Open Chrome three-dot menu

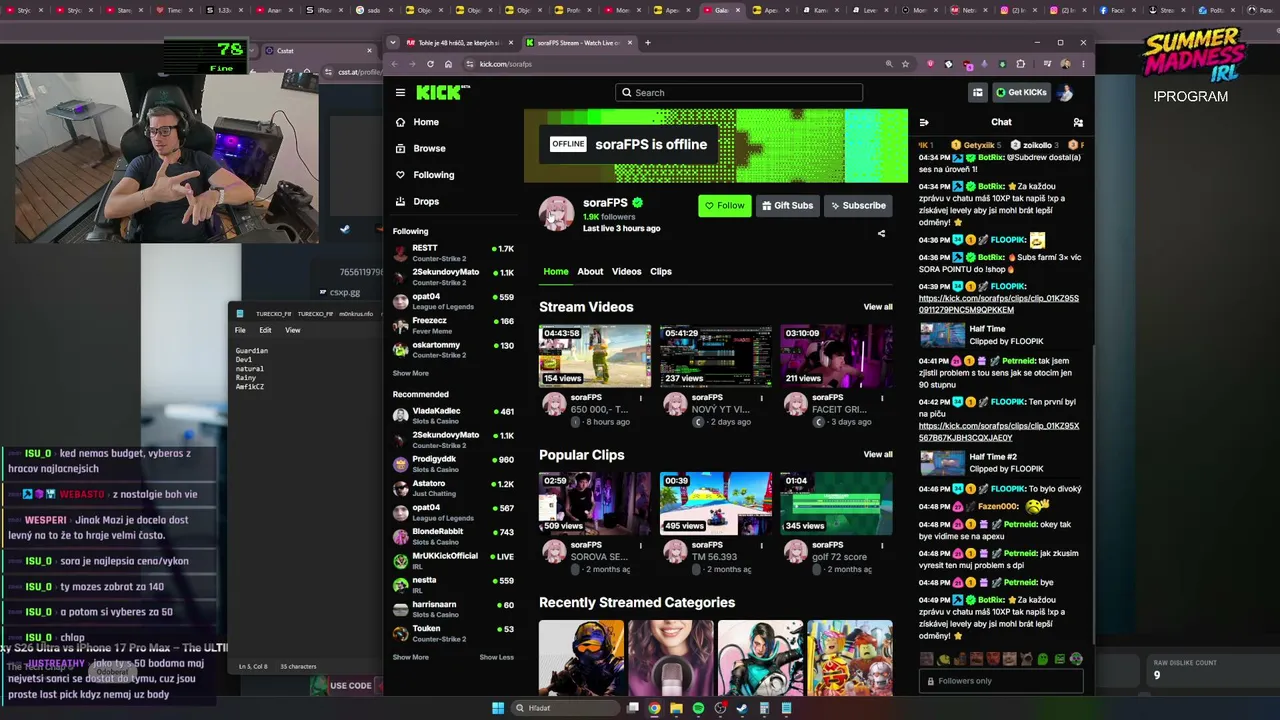click(1083, 64)
